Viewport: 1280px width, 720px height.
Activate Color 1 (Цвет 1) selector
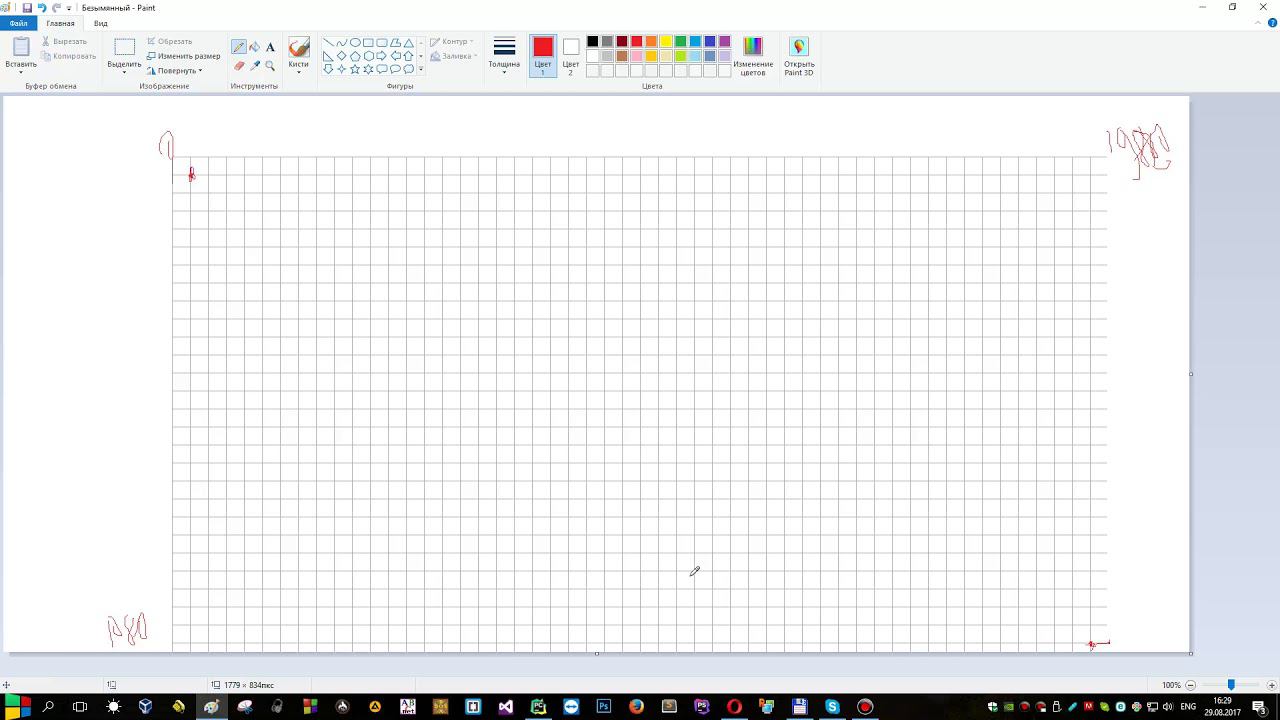[x=543, y=56]
